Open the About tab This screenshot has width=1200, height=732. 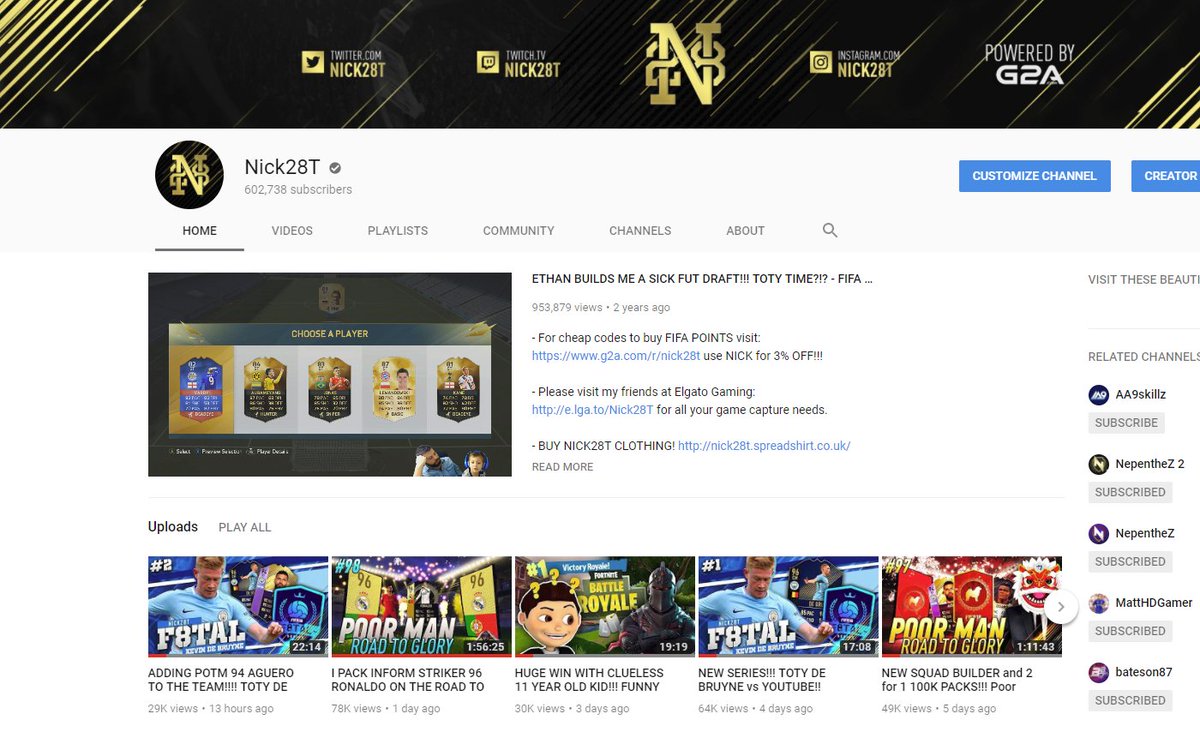tap(745, 230)
